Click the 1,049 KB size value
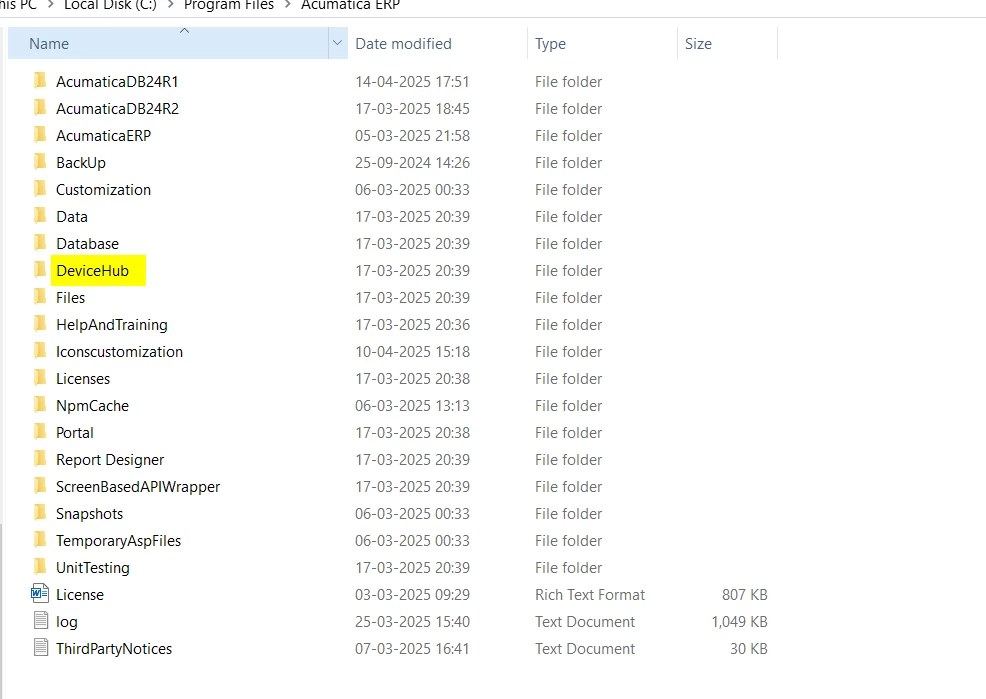The image size is (986, 699). [740, 622]
